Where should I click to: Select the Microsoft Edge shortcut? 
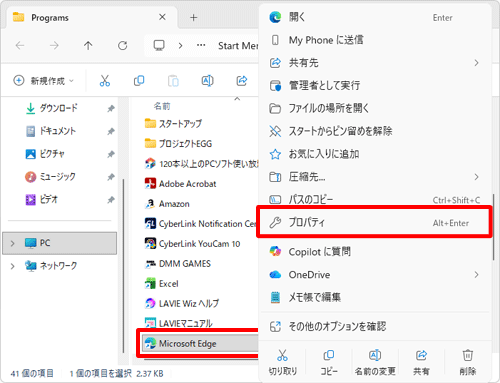[x=200, y=343]
